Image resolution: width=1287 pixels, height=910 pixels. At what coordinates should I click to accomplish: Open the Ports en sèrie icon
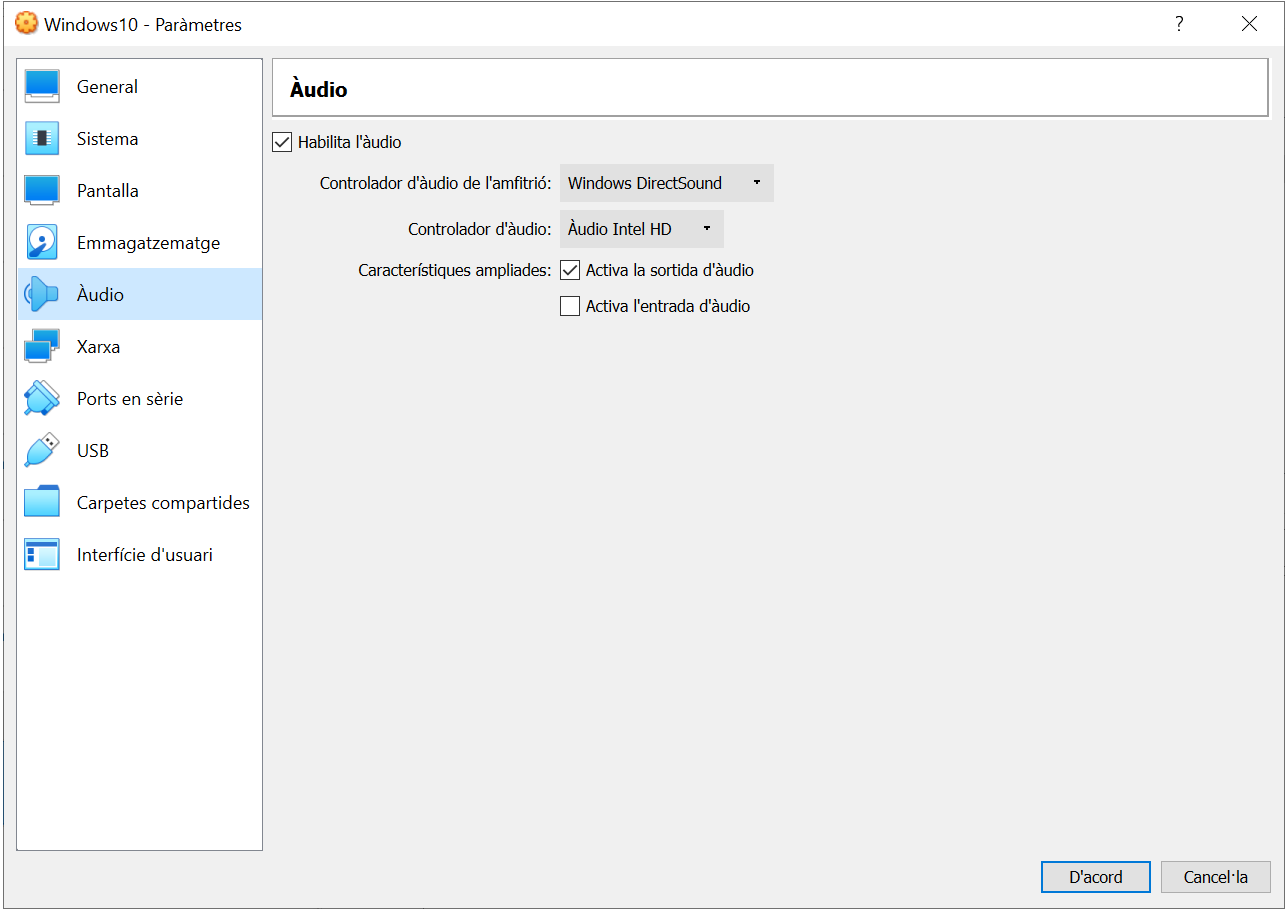[42, 399]
